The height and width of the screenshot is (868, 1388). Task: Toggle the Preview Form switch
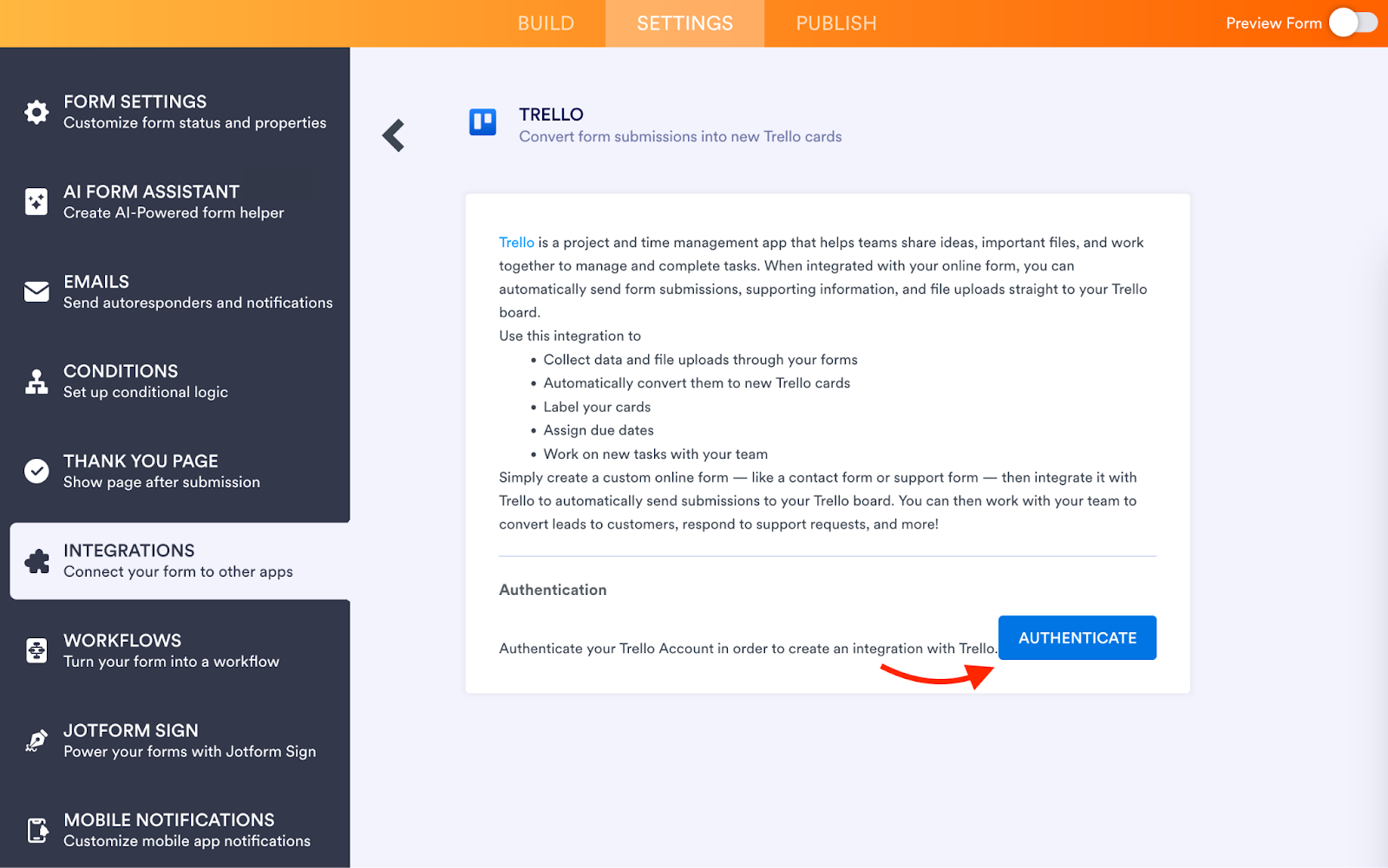[x=1352, y=23]
